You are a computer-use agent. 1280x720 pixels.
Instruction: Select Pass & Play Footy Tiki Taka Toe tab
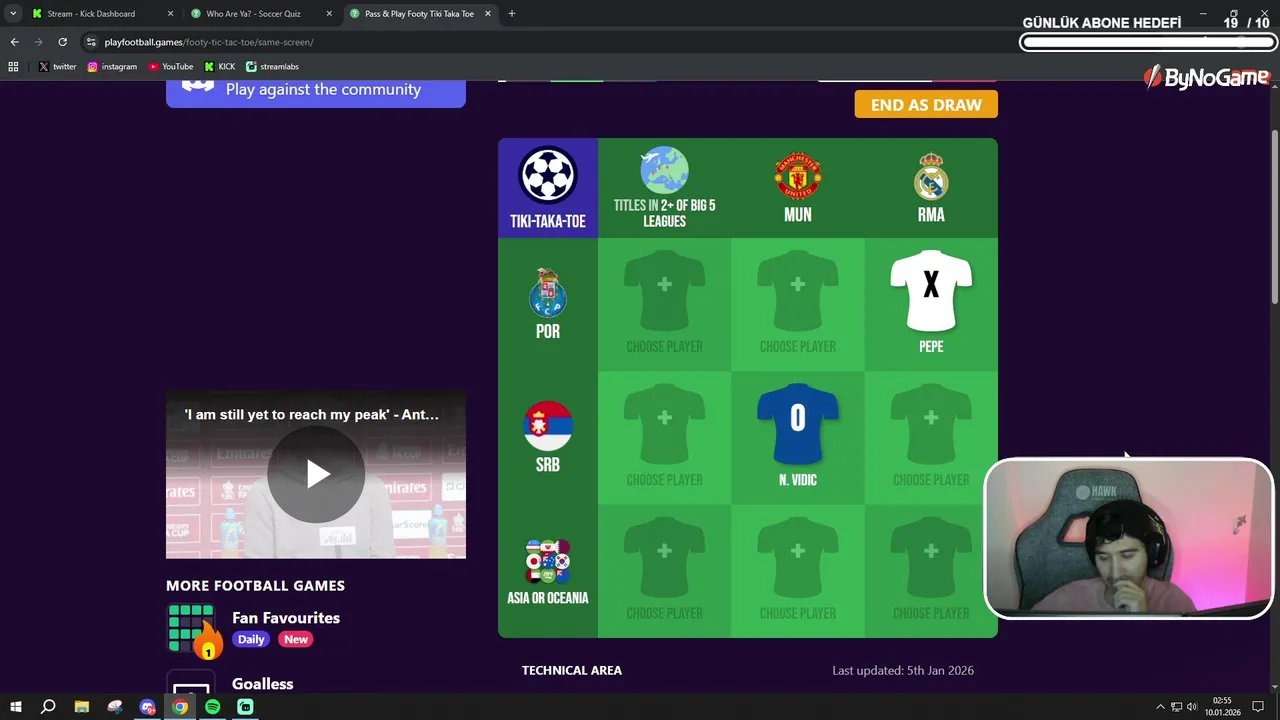point(419,14)
